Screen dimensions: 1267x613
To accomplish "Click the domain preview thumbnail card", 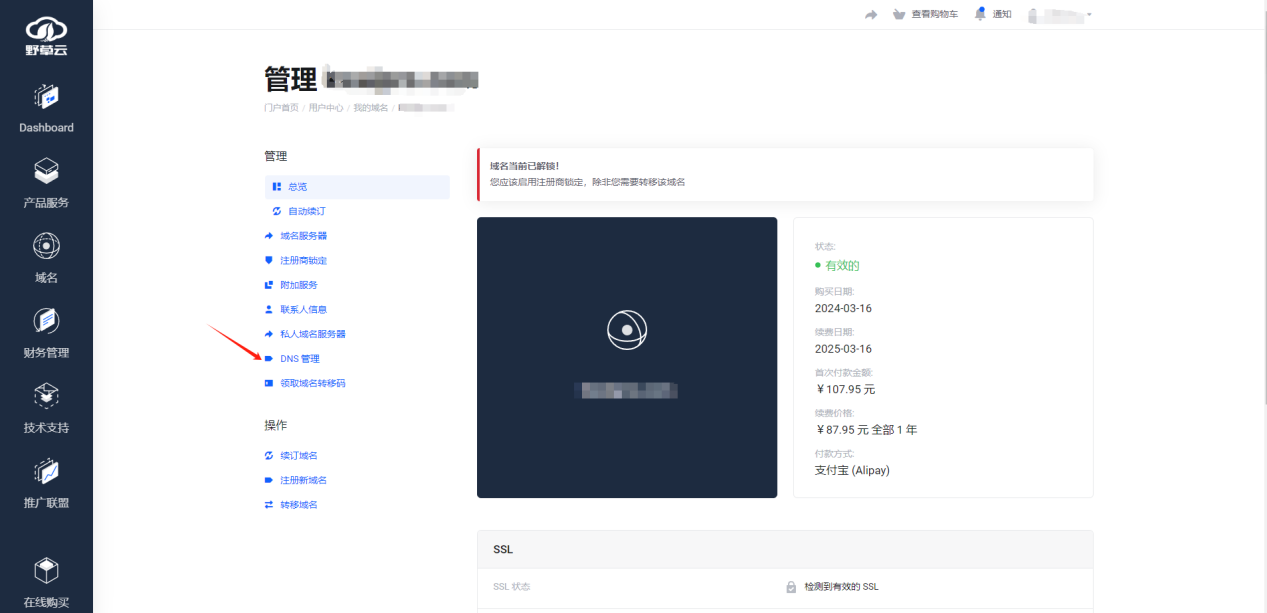I will pyautogui.click(x=627, y=357).
